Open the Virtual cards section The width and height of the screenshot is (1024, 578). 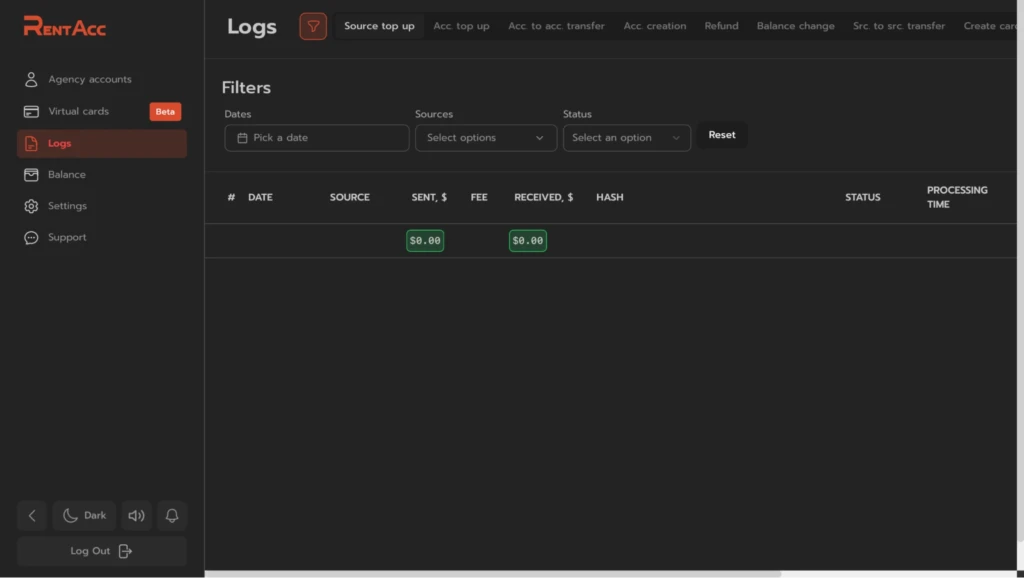[x=102, y=111]
